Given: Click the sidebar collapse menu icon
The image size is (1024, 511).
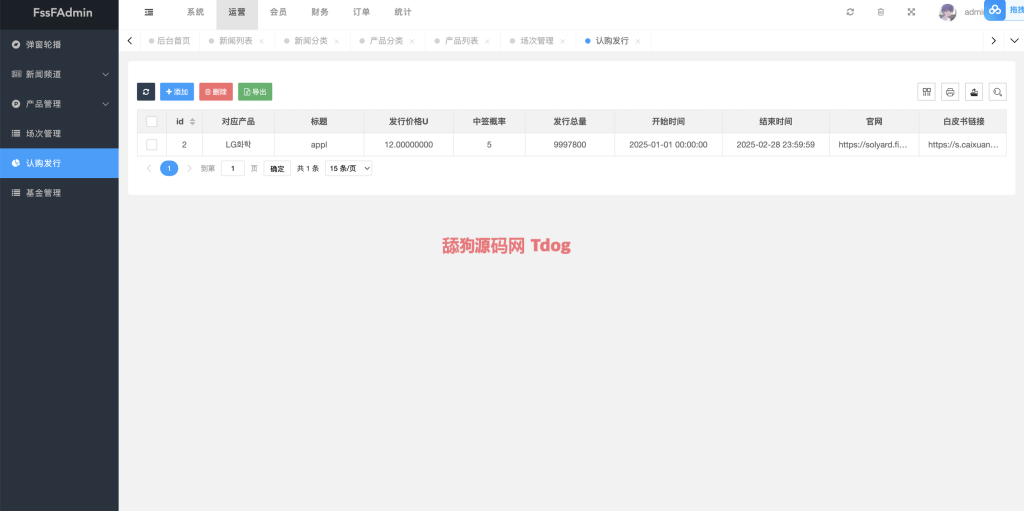Looking at the screenshot, I should click(x=149, y=12).
